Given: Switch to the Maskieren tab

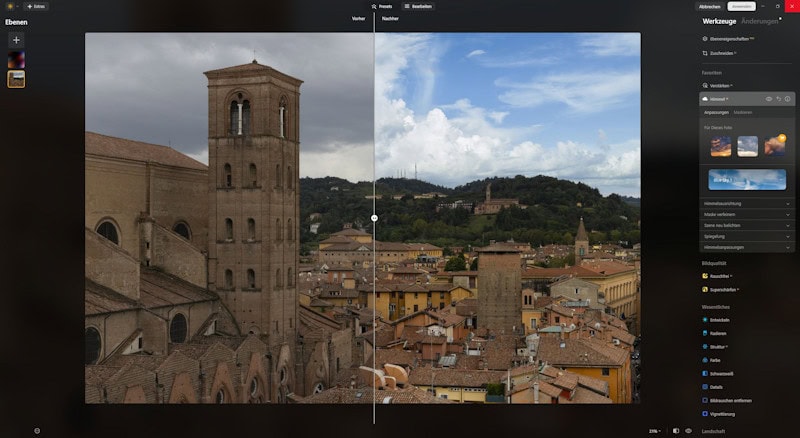Looking at the screenshot, I should (743, 112).
